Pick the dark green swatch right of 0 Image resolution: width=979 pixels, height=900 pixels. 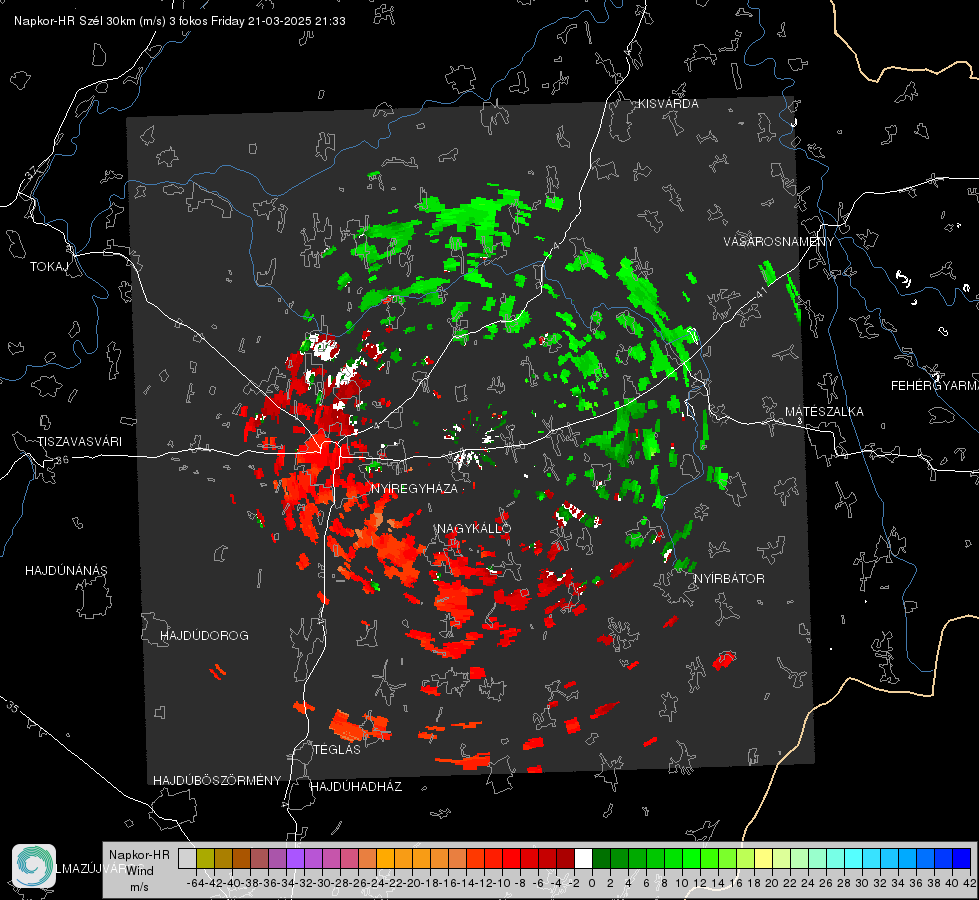coord(601,858)
